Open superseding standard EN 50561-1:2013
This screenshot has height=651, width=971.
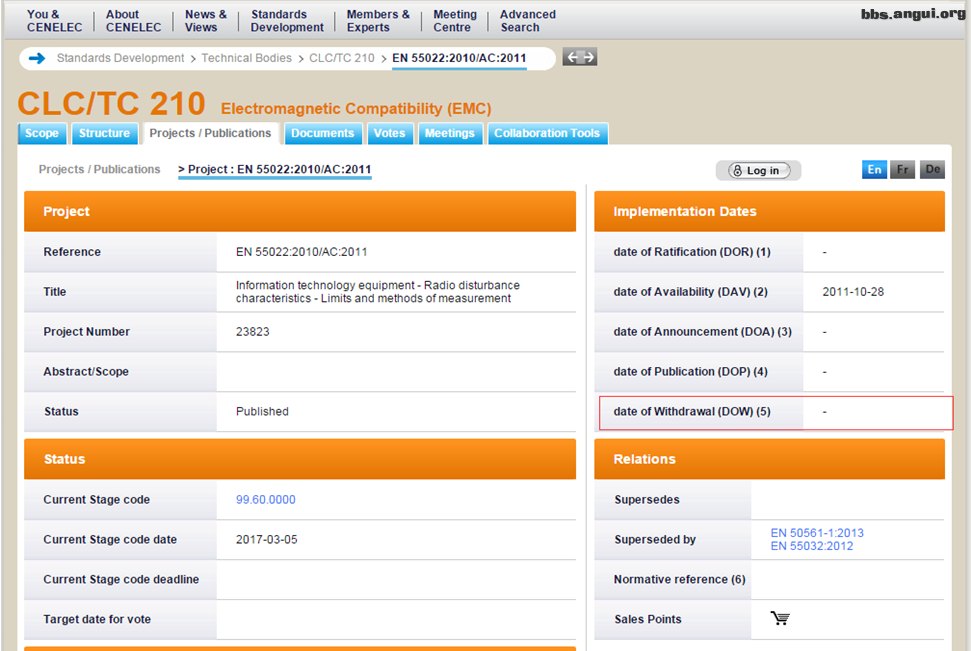click(x=816, y=533)
